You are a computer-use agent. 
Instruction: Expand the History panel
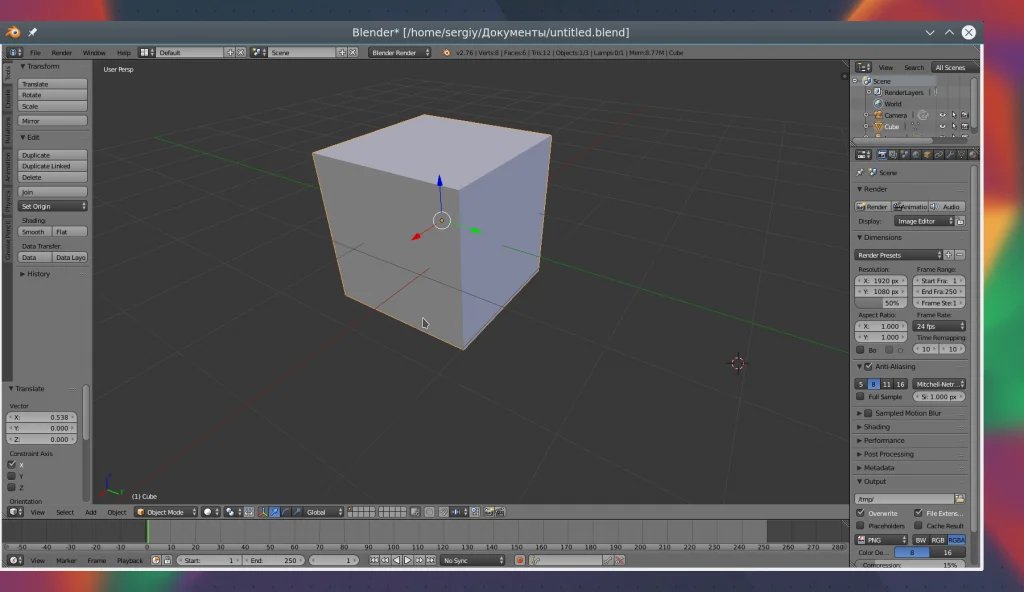[x=38, y=274]
